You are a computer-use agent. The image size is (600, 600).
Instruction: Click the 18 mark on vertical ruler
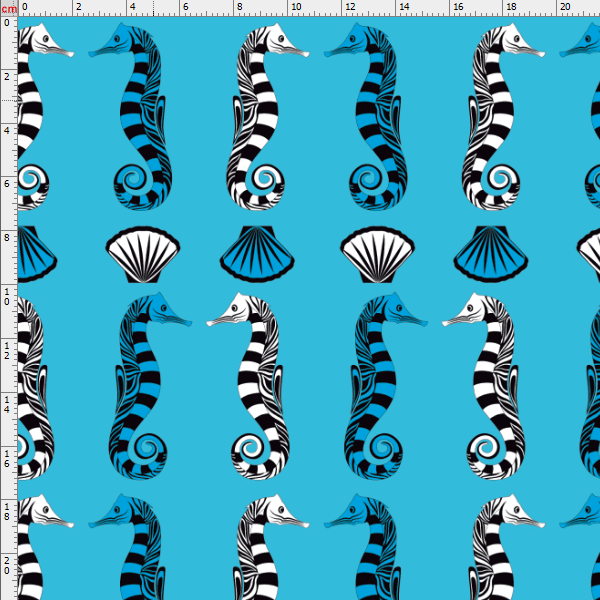point(7,512)
